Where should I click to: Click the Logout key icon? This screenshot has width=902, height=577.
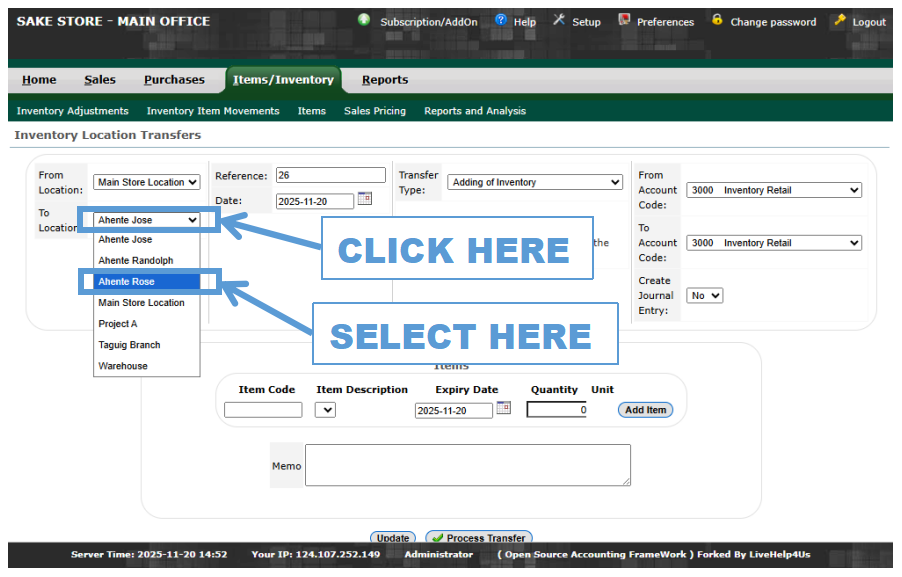pyautogui.click(x=839, y=20)
